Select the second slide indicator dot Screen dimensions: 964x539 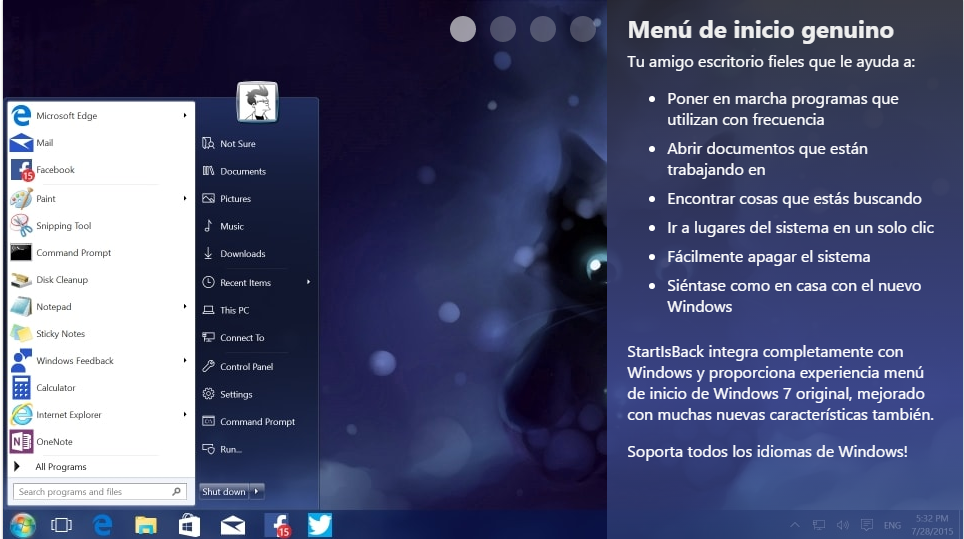pyautogui.click(x=503, y=29)
